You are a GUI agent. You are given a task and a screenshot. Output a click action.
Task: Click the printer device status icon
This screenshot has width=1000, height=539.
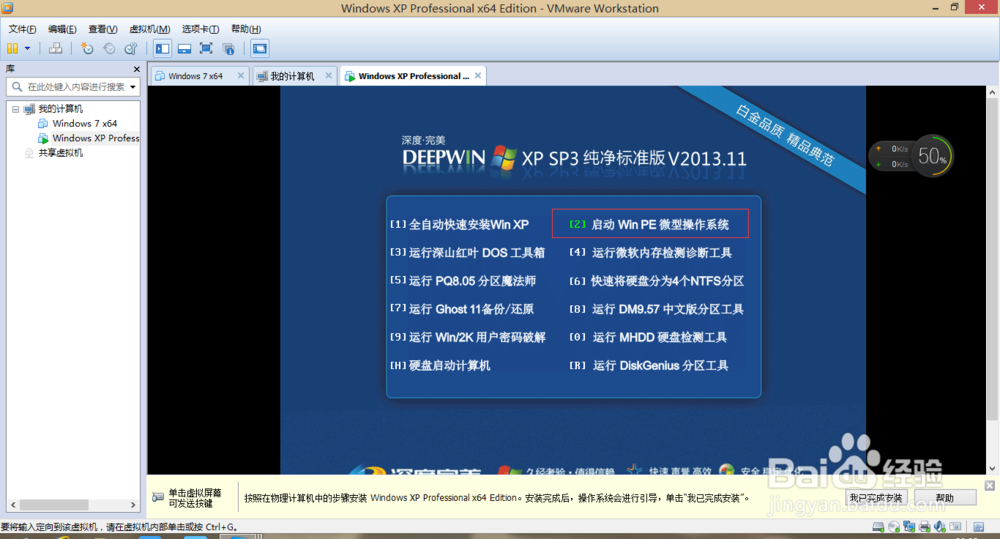(x=924, y=527)
